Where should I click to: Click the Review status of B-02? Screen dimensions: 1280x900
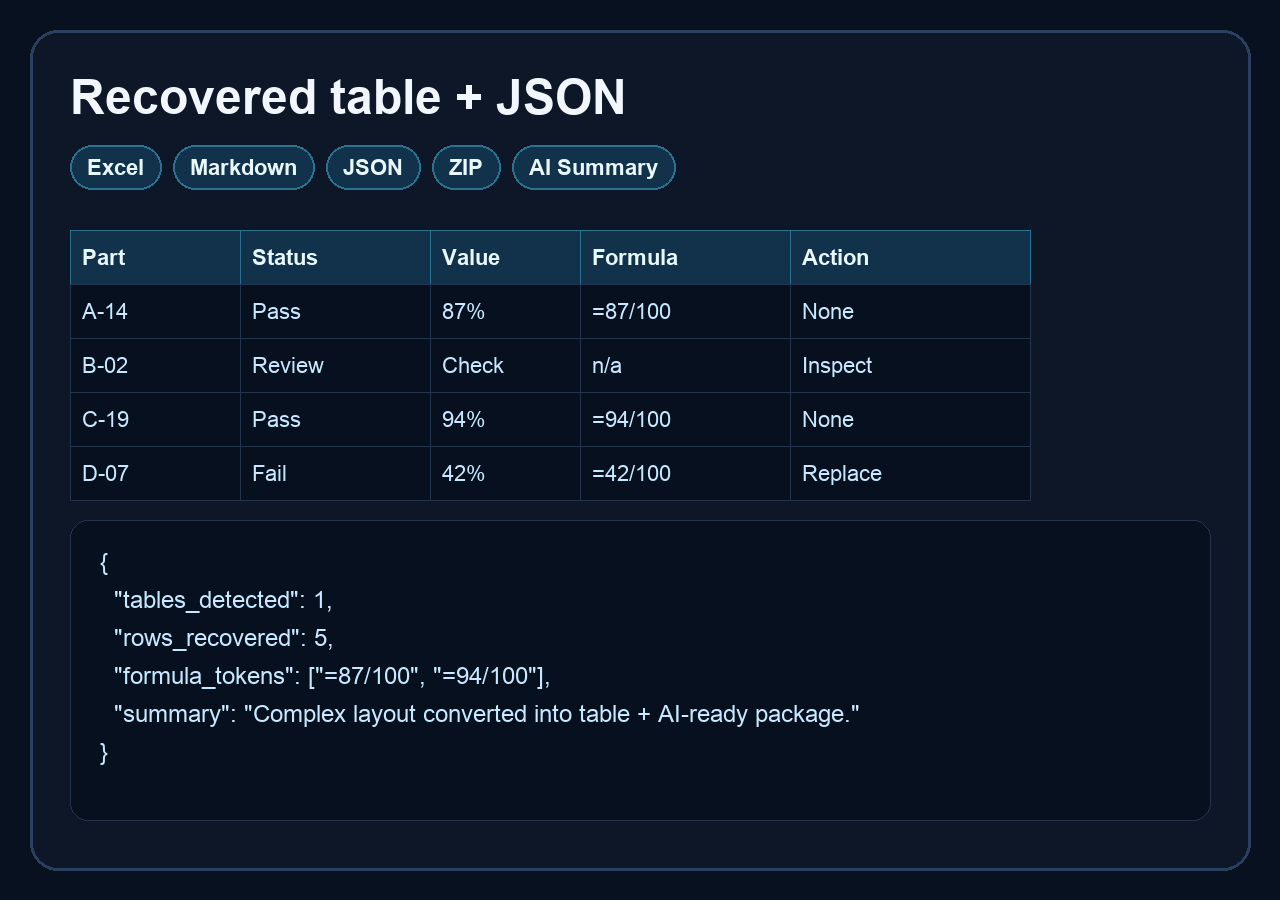[287, 365]
